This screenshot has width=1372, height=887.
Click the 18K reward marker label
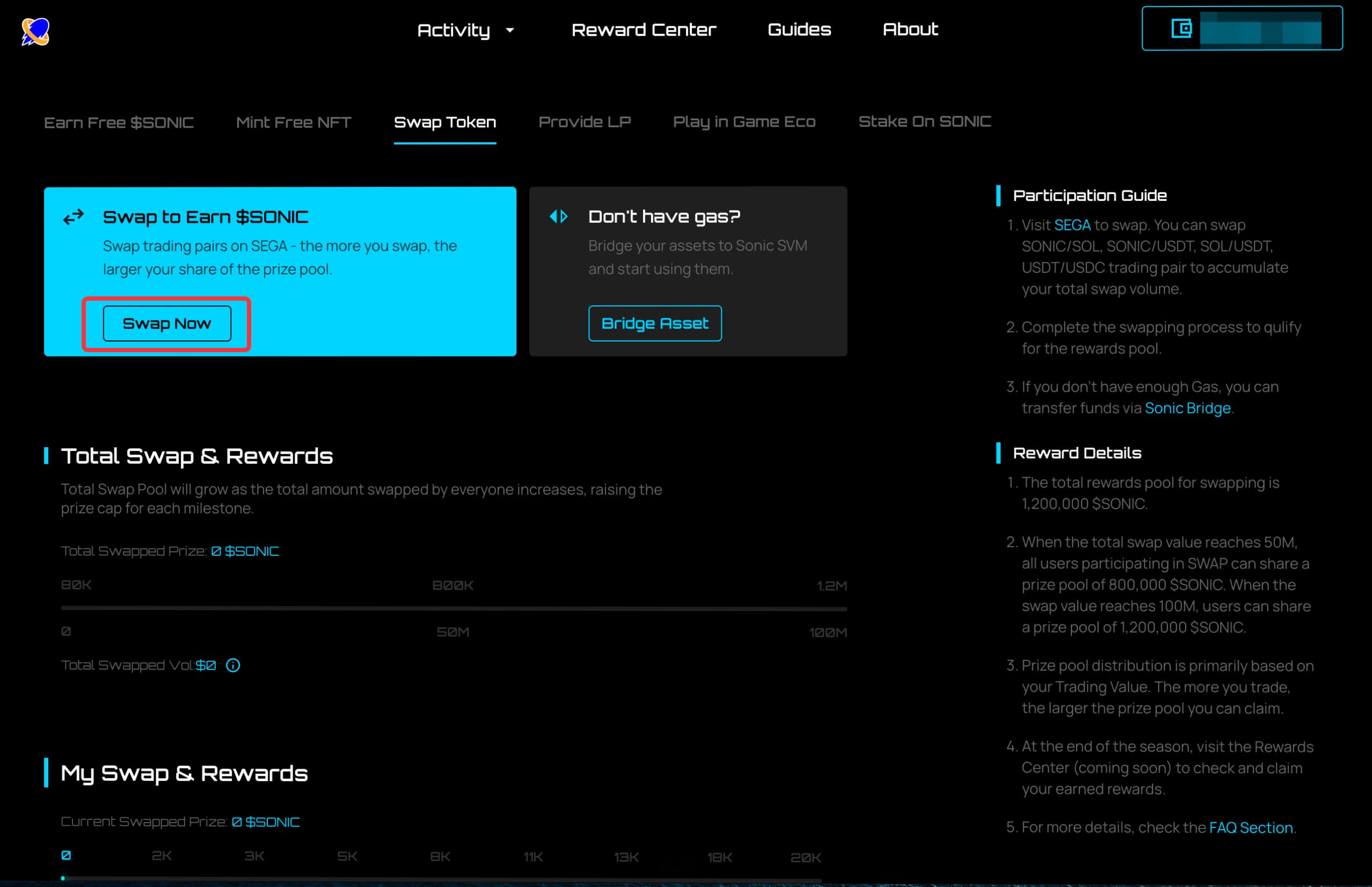(x=720, y=857)
